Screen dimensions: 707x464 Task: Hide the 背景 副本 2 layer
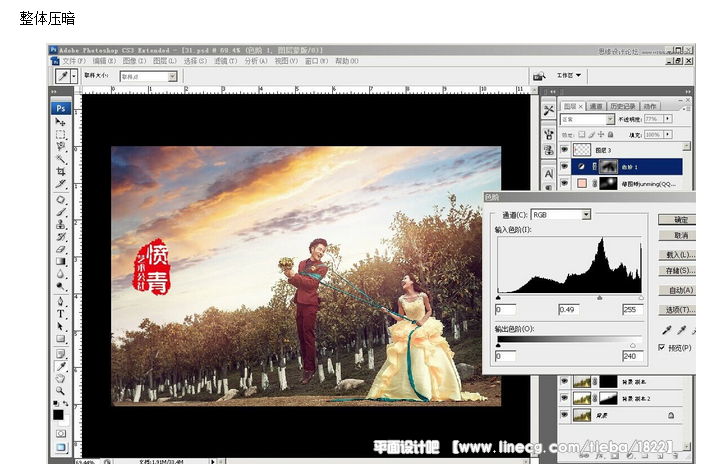[x=564, y=398]
